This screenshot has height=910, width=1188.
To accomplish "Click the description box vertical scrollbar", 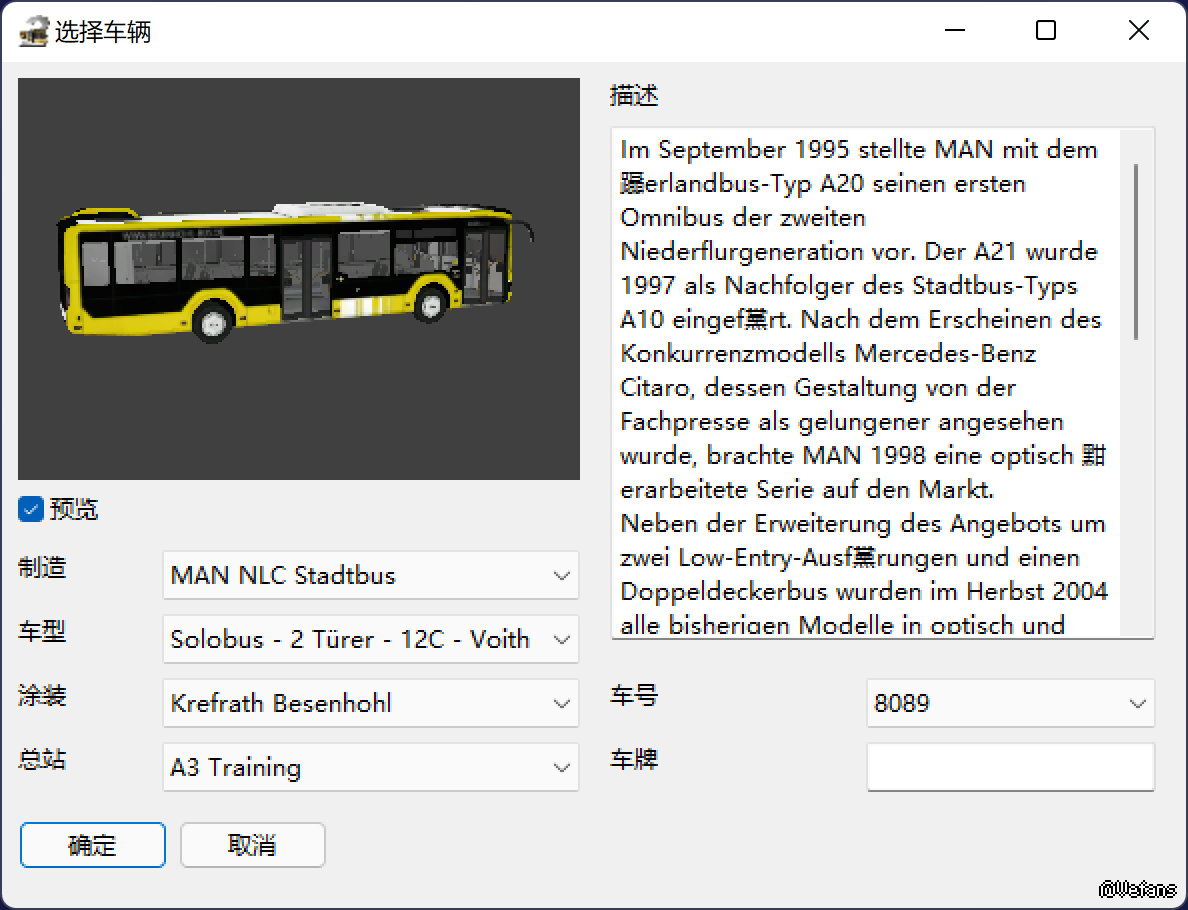I will pyautogui.click(x=1136, y=252).
